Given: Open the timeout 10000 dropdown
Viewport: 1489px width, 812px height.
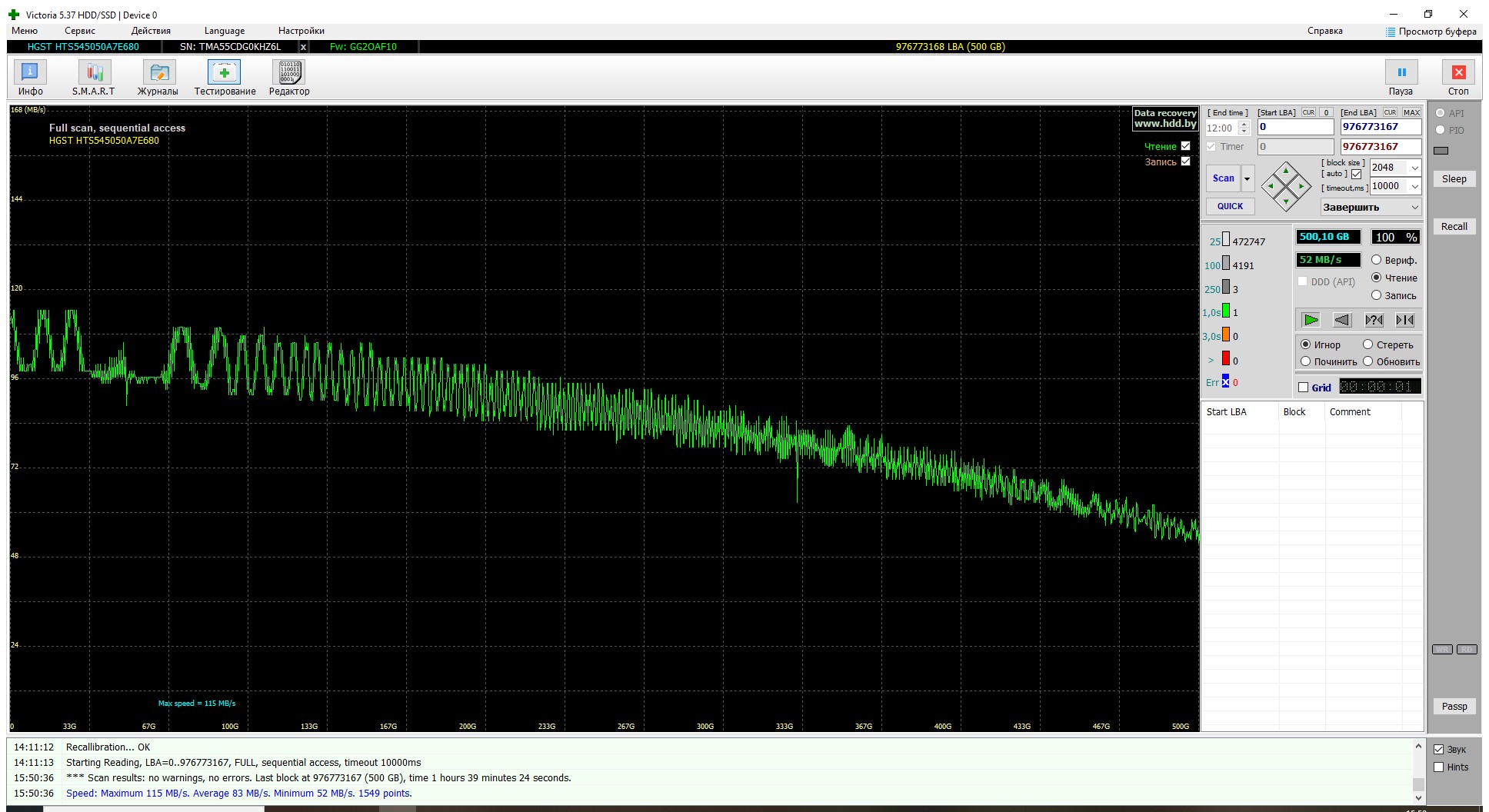Looking at the screenshot, I should pos(1414,186).
